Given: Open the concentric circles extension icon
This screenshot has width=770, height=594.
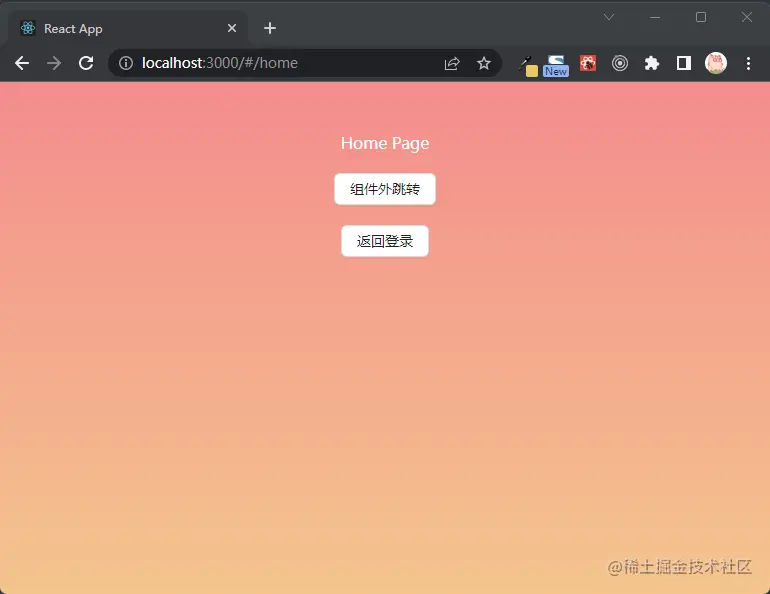Looking at the screenshot, I should (x=620, y=63).
